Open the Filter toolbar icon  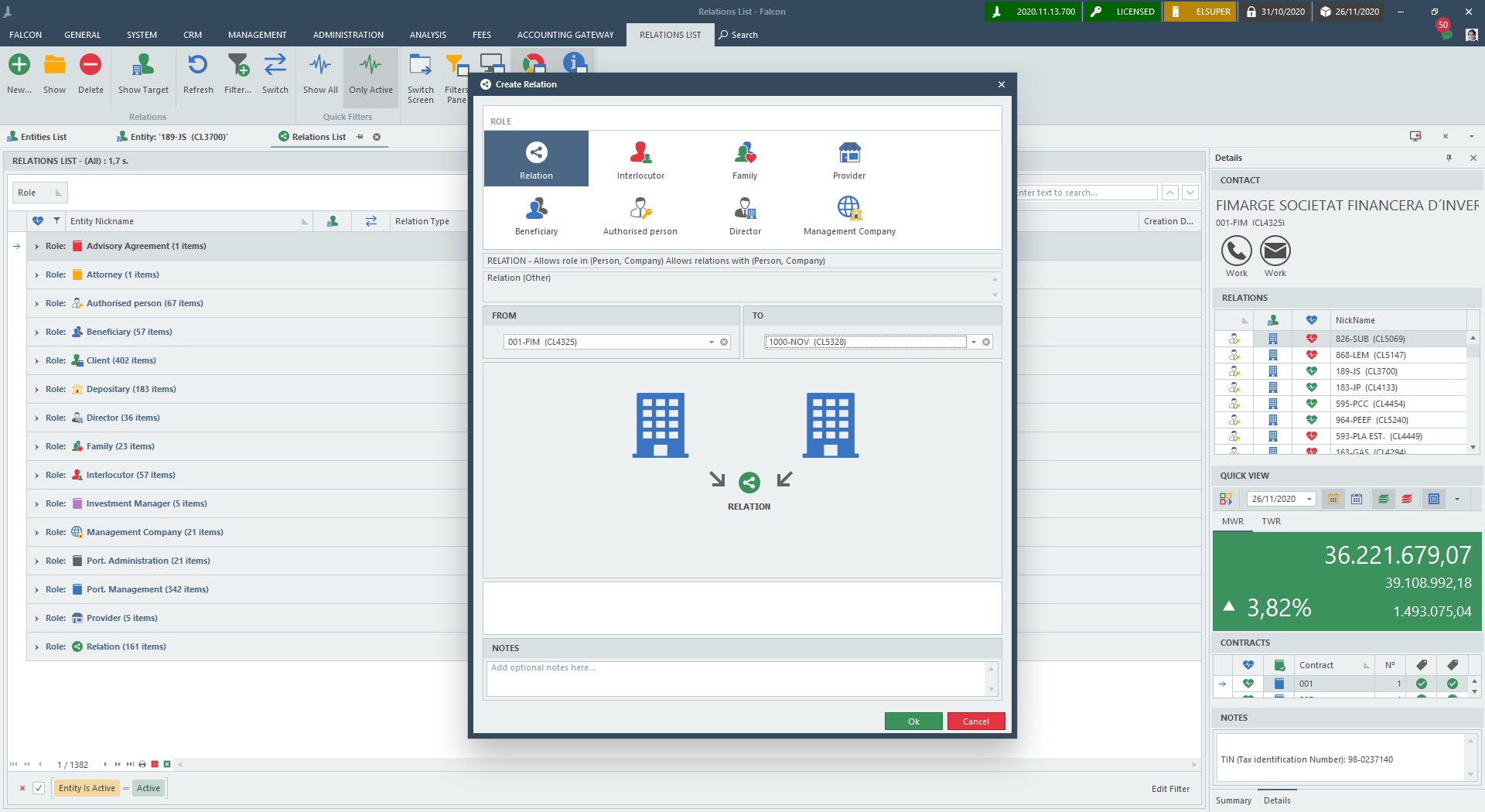coord(238,64)
